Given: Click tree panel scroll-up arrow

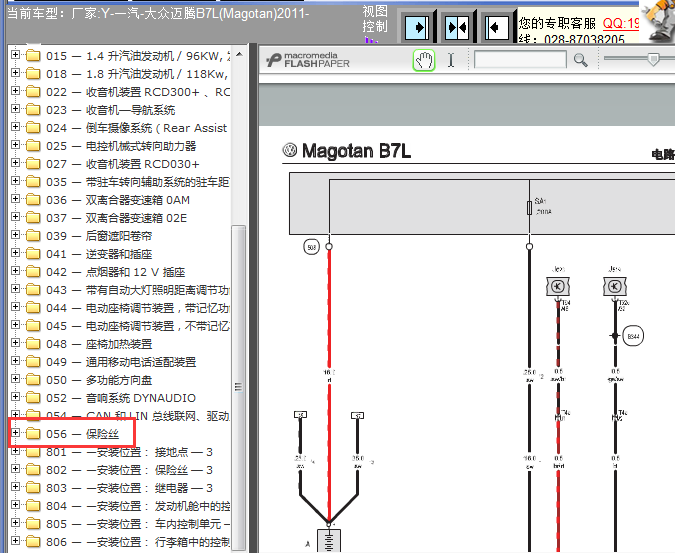Looking at the screenshot, I should 239,55.
